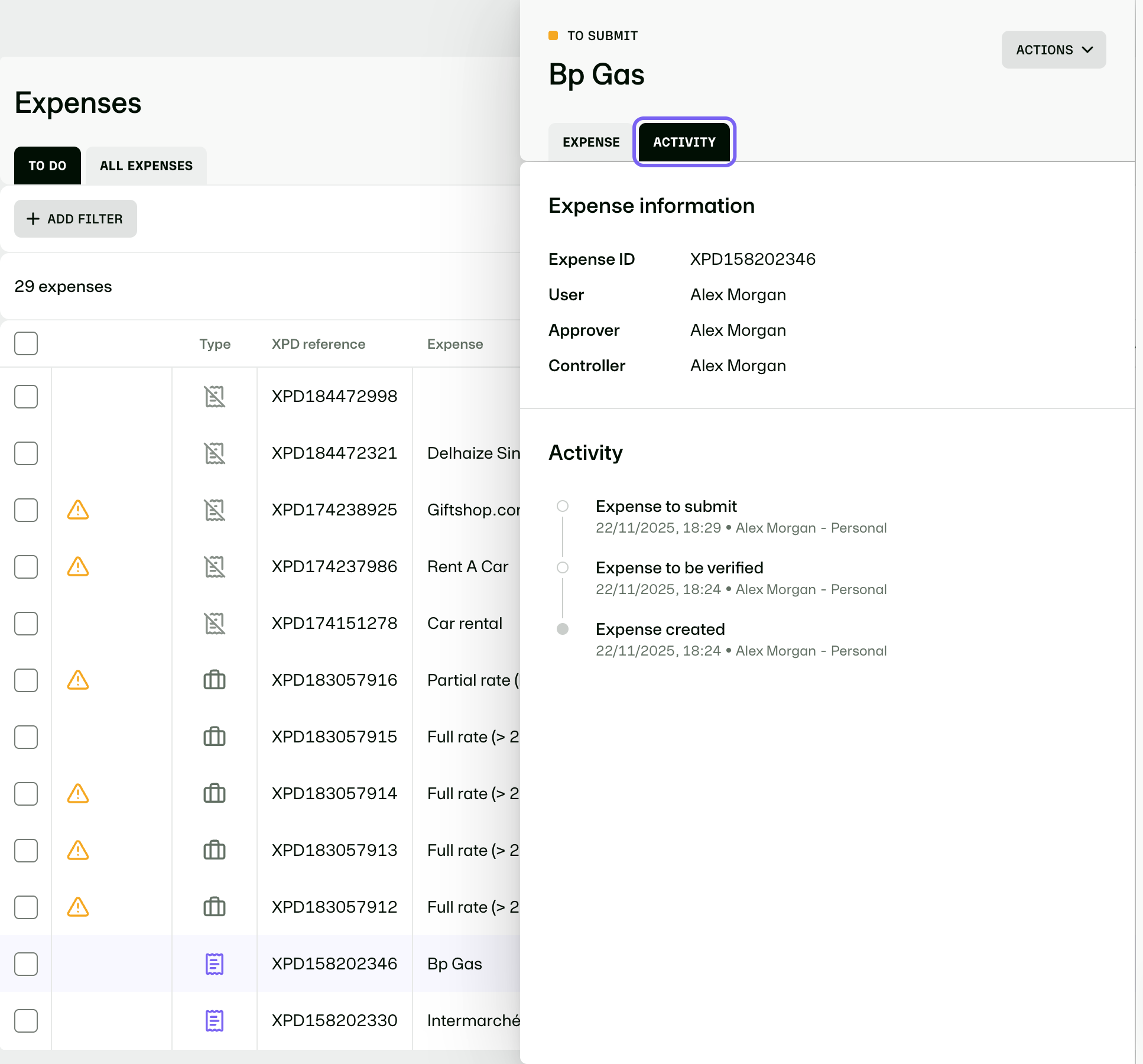Click the warning triangle for XPD183057916
Viewport: 1143px width, 1064px height.
point(78,680)
